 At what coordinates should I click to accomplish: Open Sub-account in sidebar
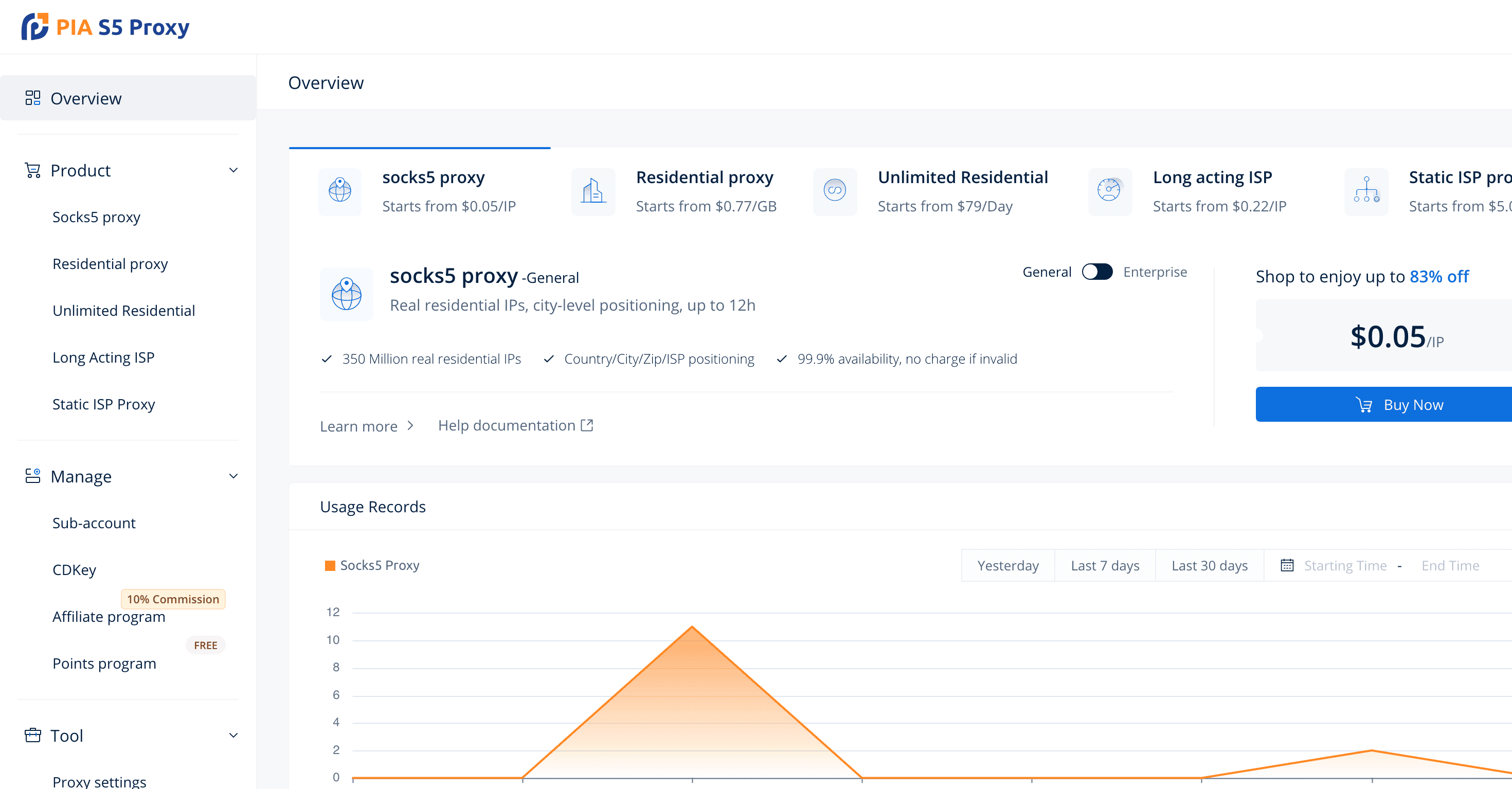(x=94, y=523)
